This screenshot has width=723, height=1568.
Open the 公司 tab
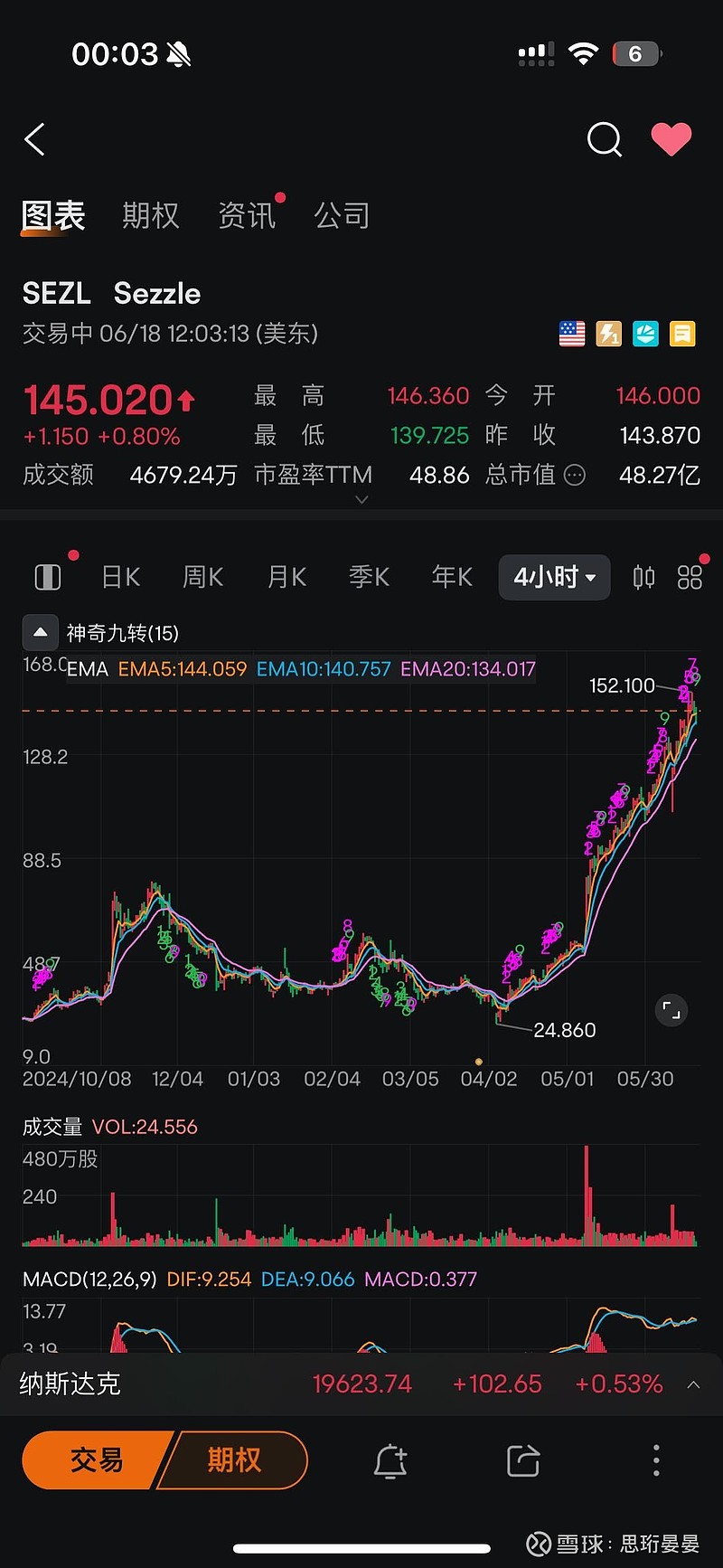click(x=342, y=215)
